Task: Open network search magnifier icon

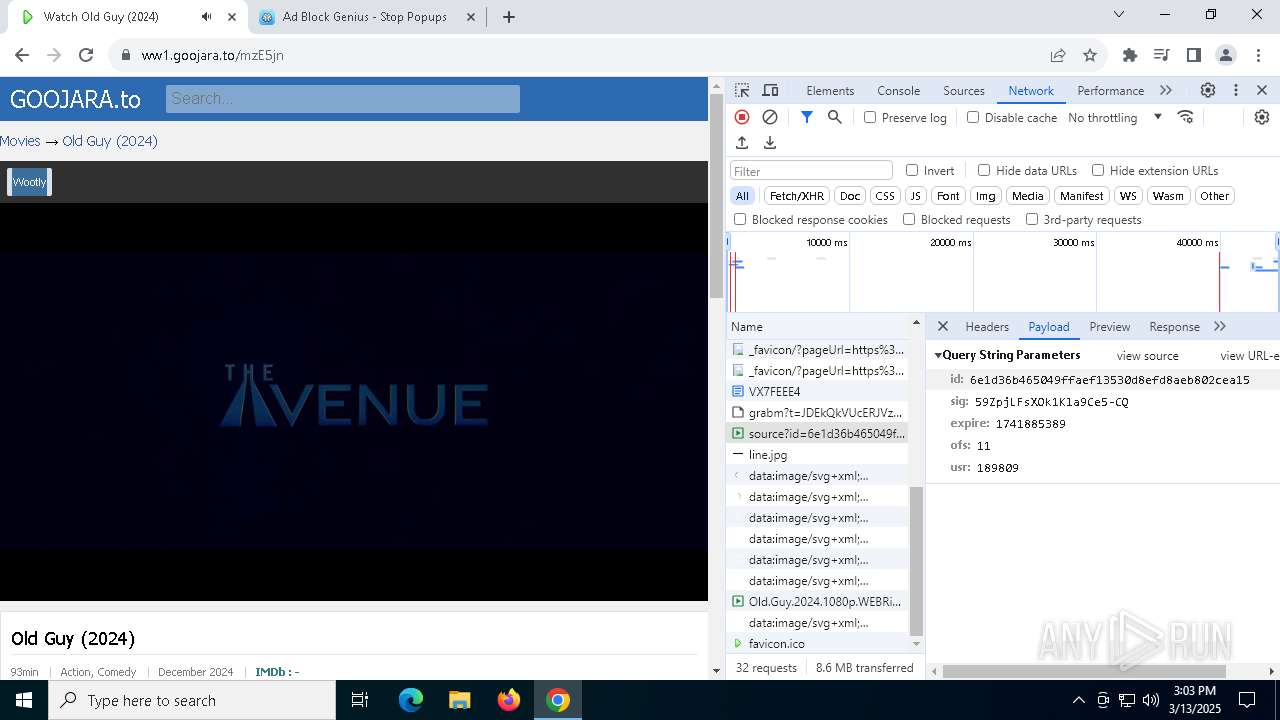Action: (x=835, y=117)
